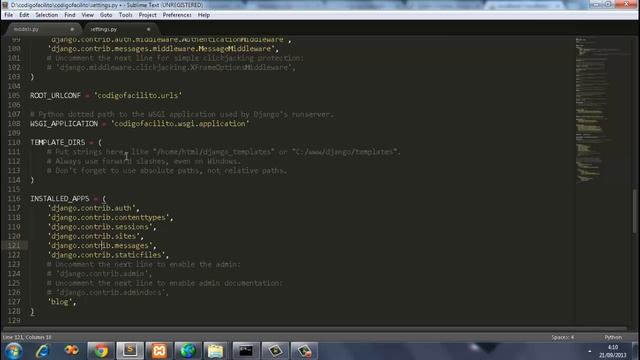This screenshot has height=360, width=640.
Task: Place cursor on WSGI_APPLICATION variable
Action: click(x=64, y=124)
